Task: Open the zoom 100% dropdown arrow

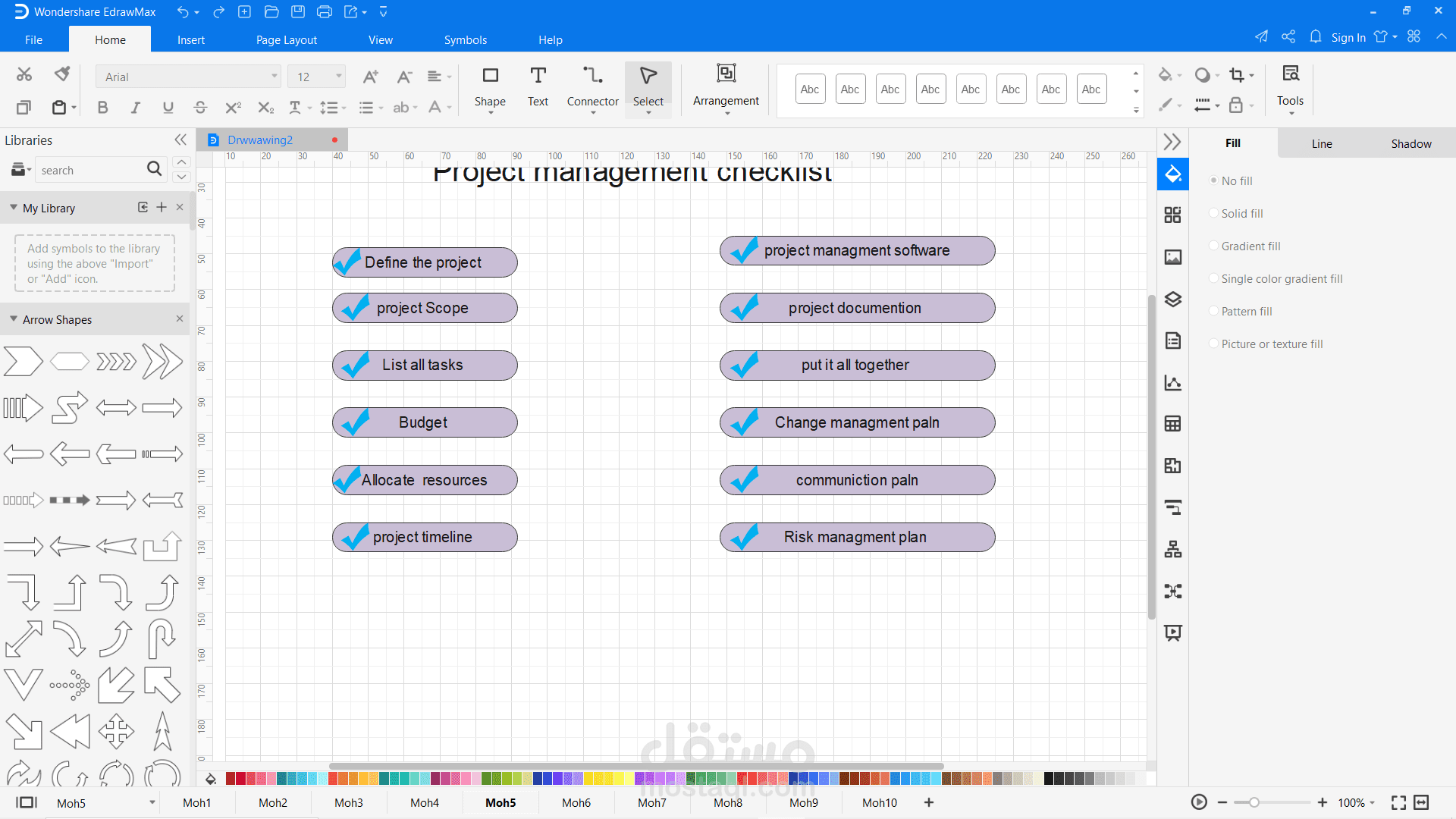Action: pos(1373,802)
